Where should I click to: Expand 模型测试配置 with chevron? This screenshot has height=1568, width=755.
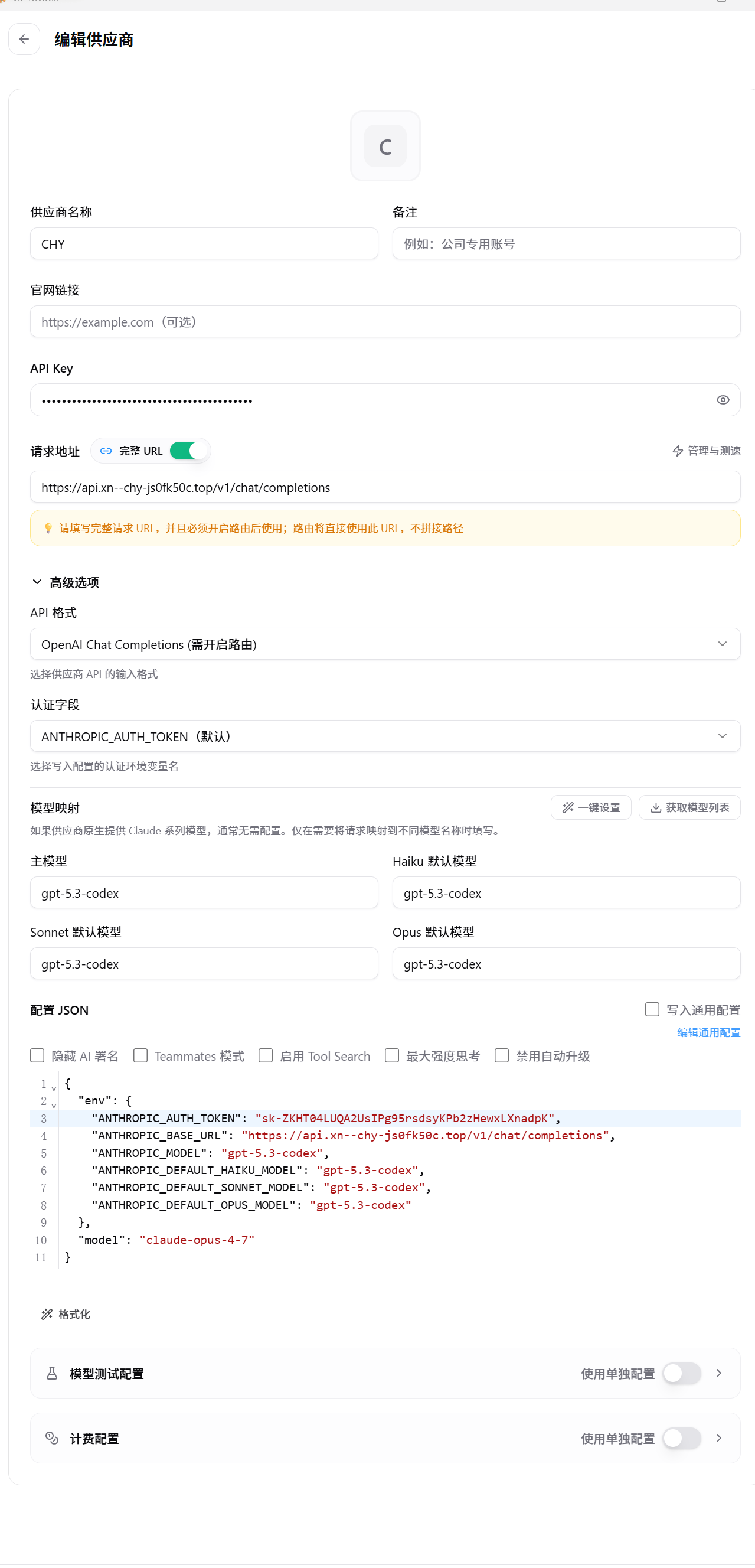(x=718, y=1373)
